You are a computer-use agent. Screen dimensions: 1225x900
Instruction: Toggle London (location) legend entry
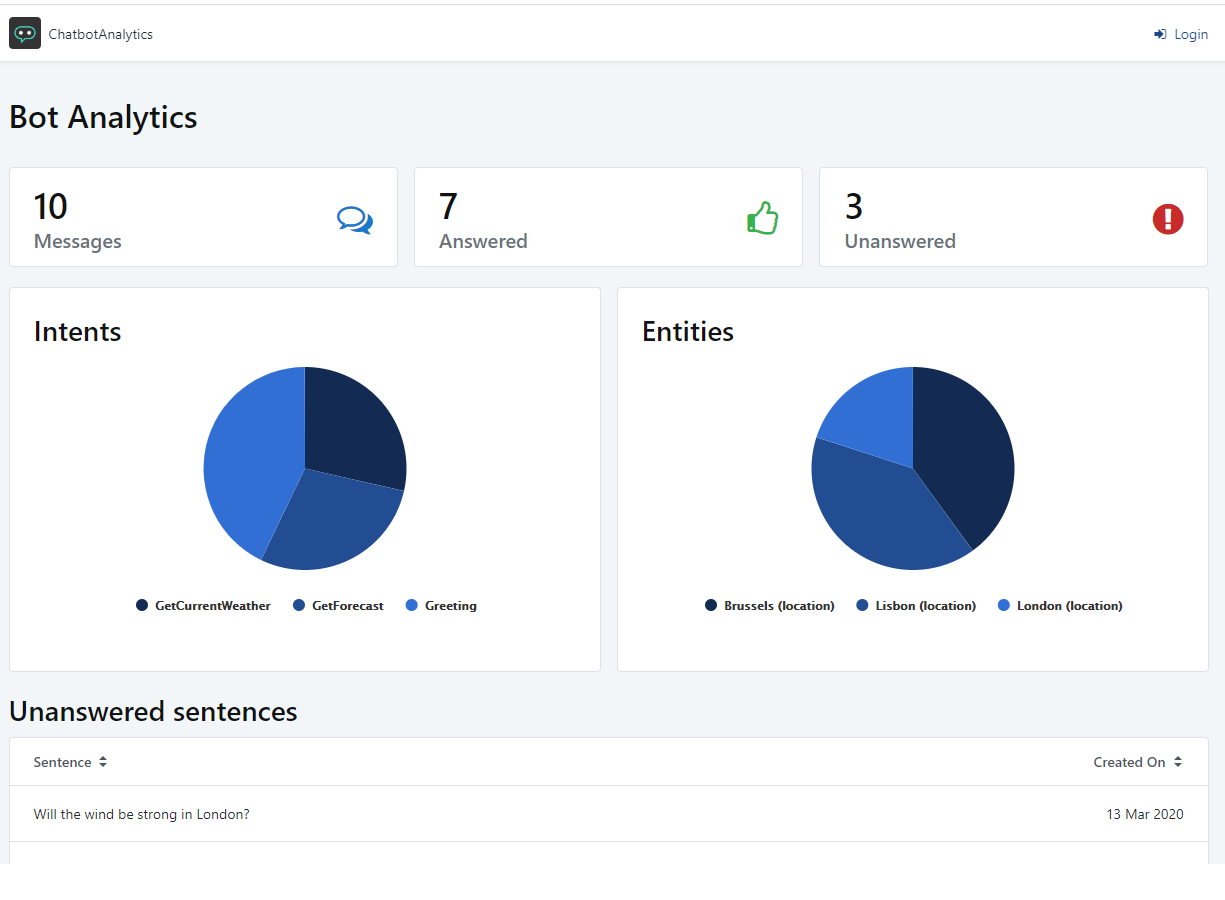tap(1061, 605)
